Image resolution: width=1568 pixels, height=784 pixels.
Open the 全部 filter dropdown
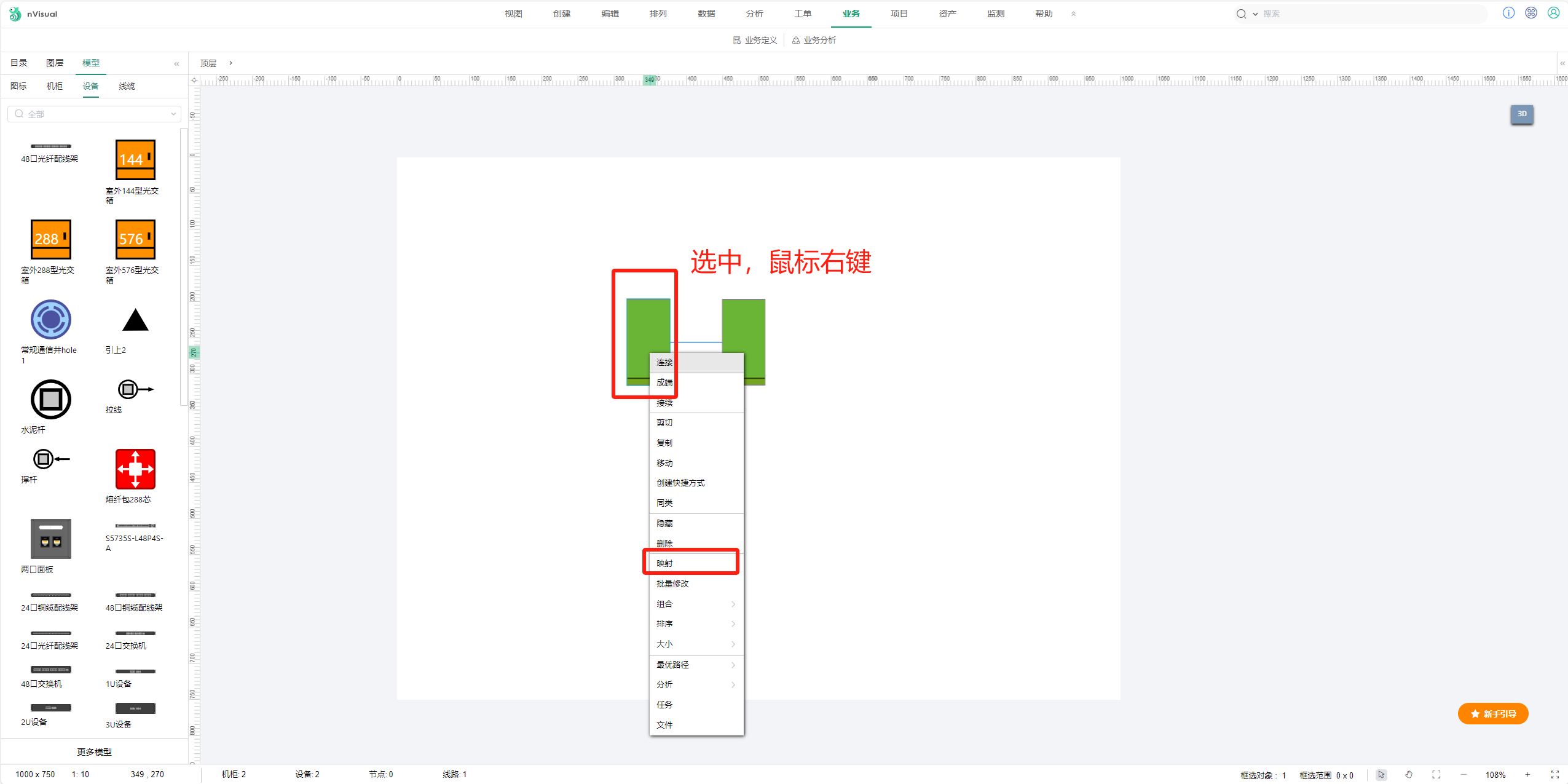pyautogui.click(x=94, y=114)
